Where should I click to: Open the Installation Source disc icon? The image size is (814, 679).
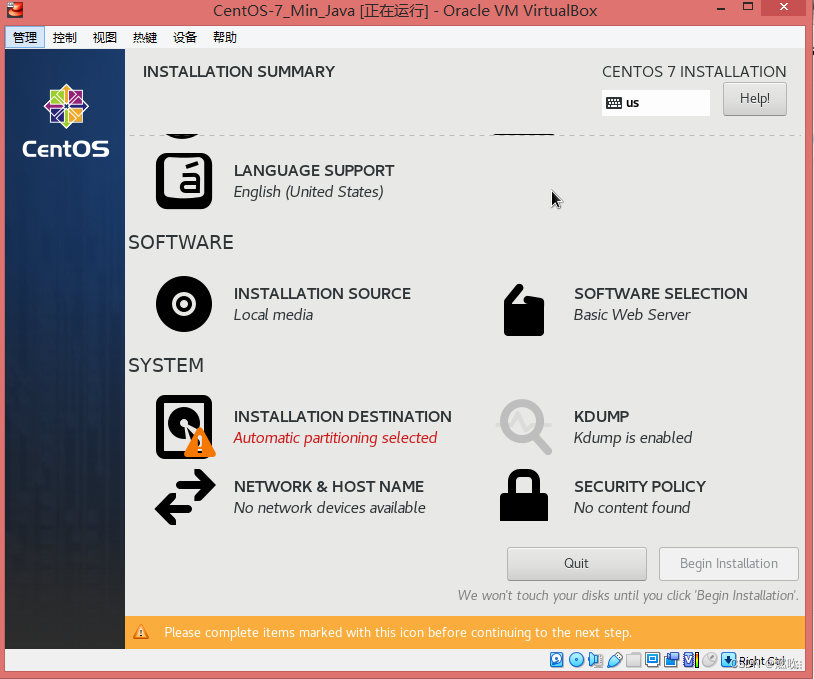click(184, 304)
